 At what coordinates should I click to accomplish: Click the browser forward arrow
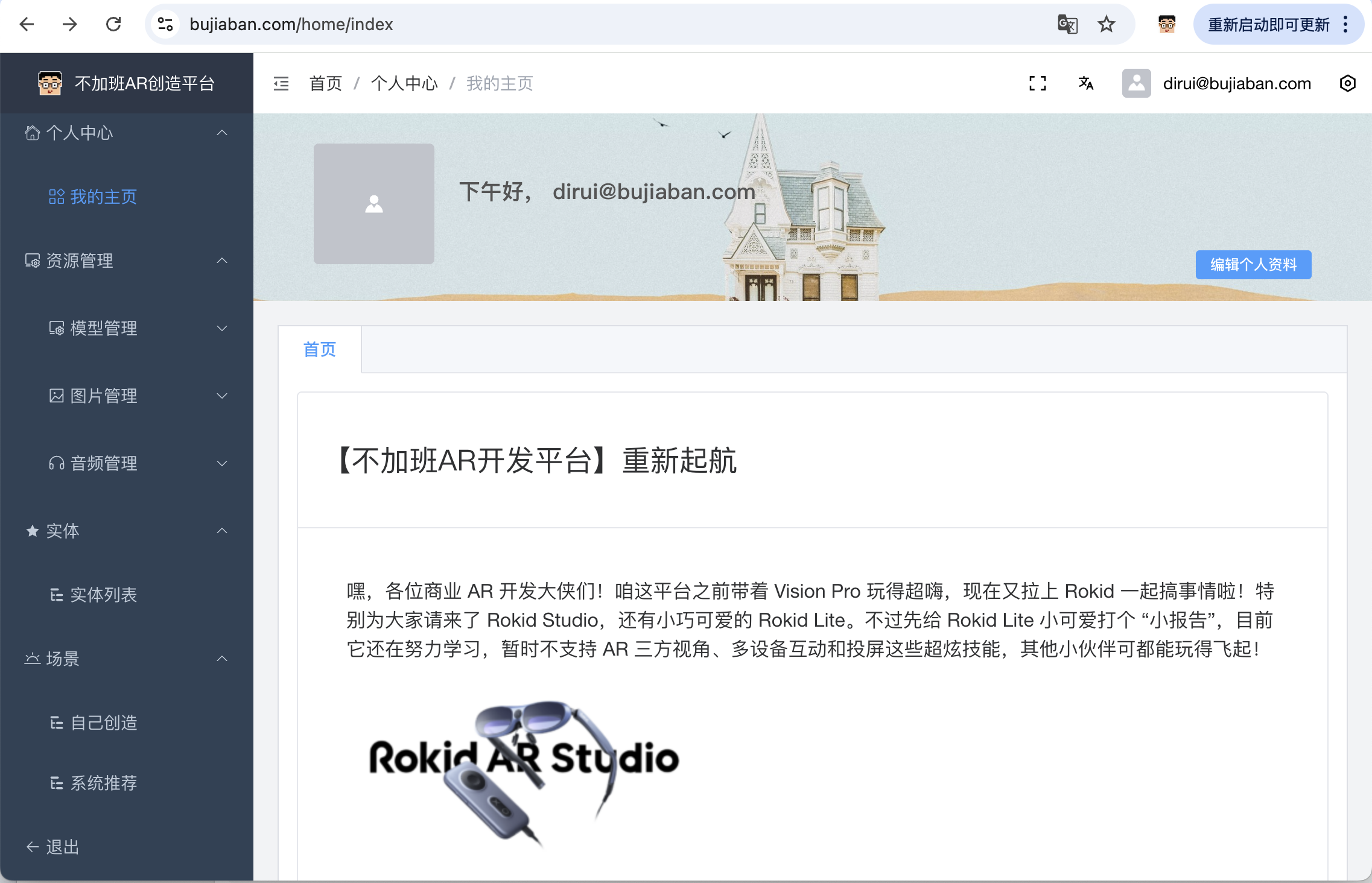[x=70, y=24]
